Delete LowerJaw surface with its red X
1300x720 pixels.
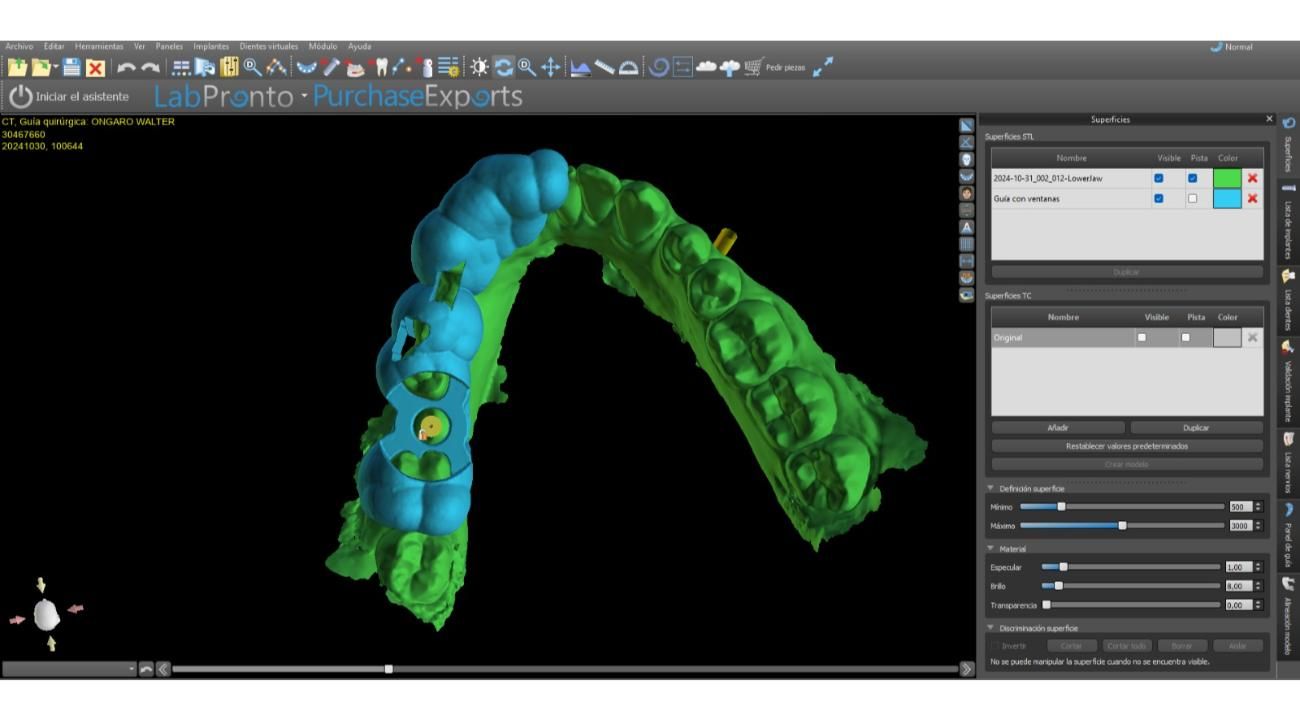[1252, 178]
